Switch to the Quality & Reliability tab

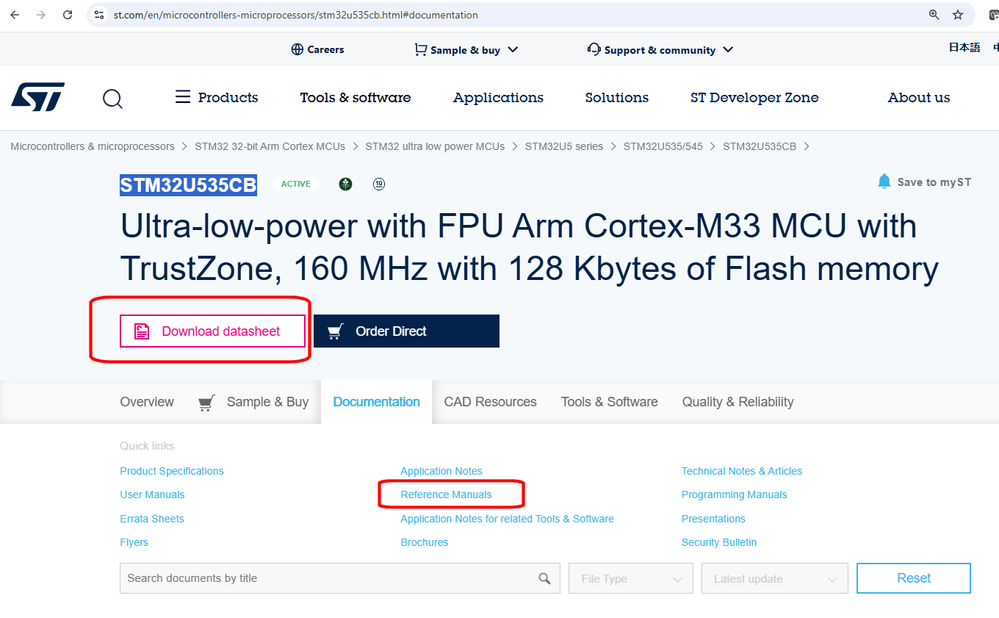point(738,402)
